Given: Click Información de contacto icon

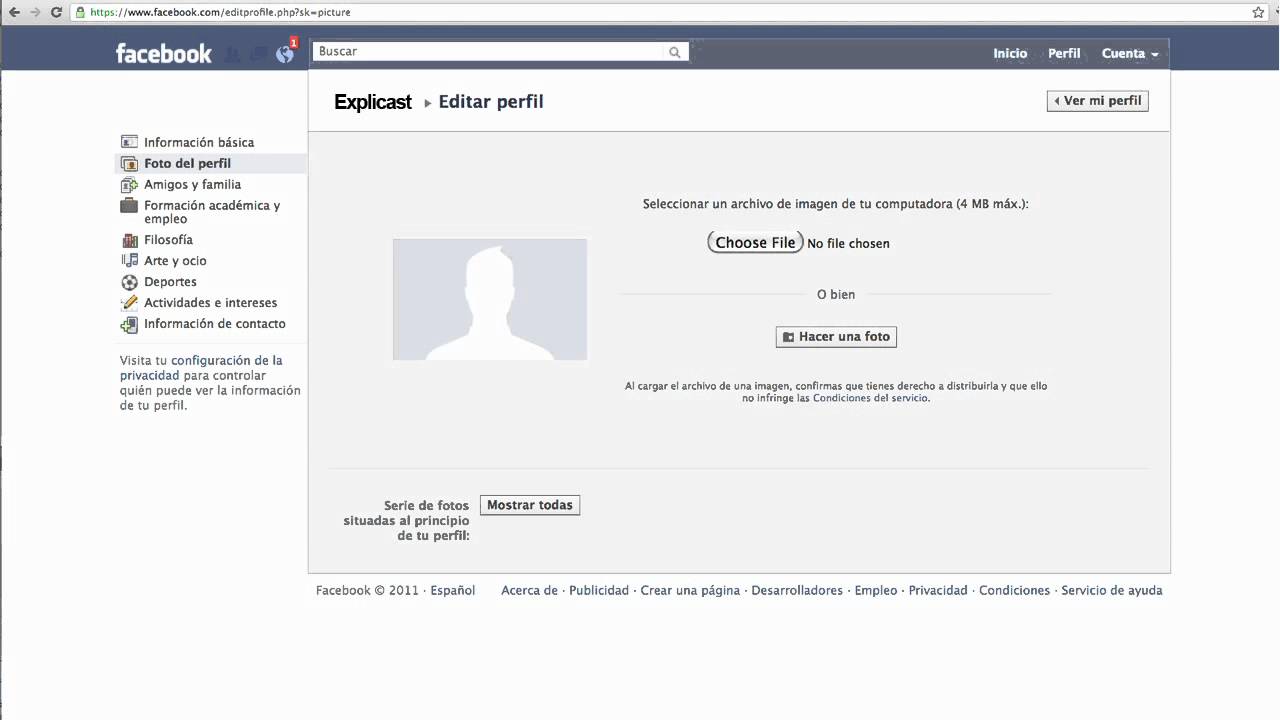Looking at the screenshot, I should (129, 324).
